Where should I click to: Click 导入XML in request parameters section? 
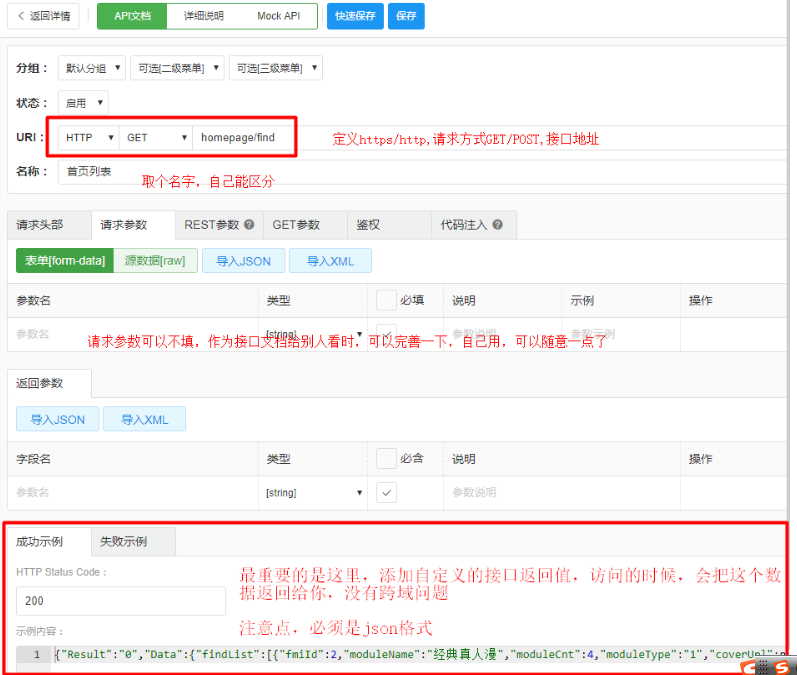[x=330, y=261]
